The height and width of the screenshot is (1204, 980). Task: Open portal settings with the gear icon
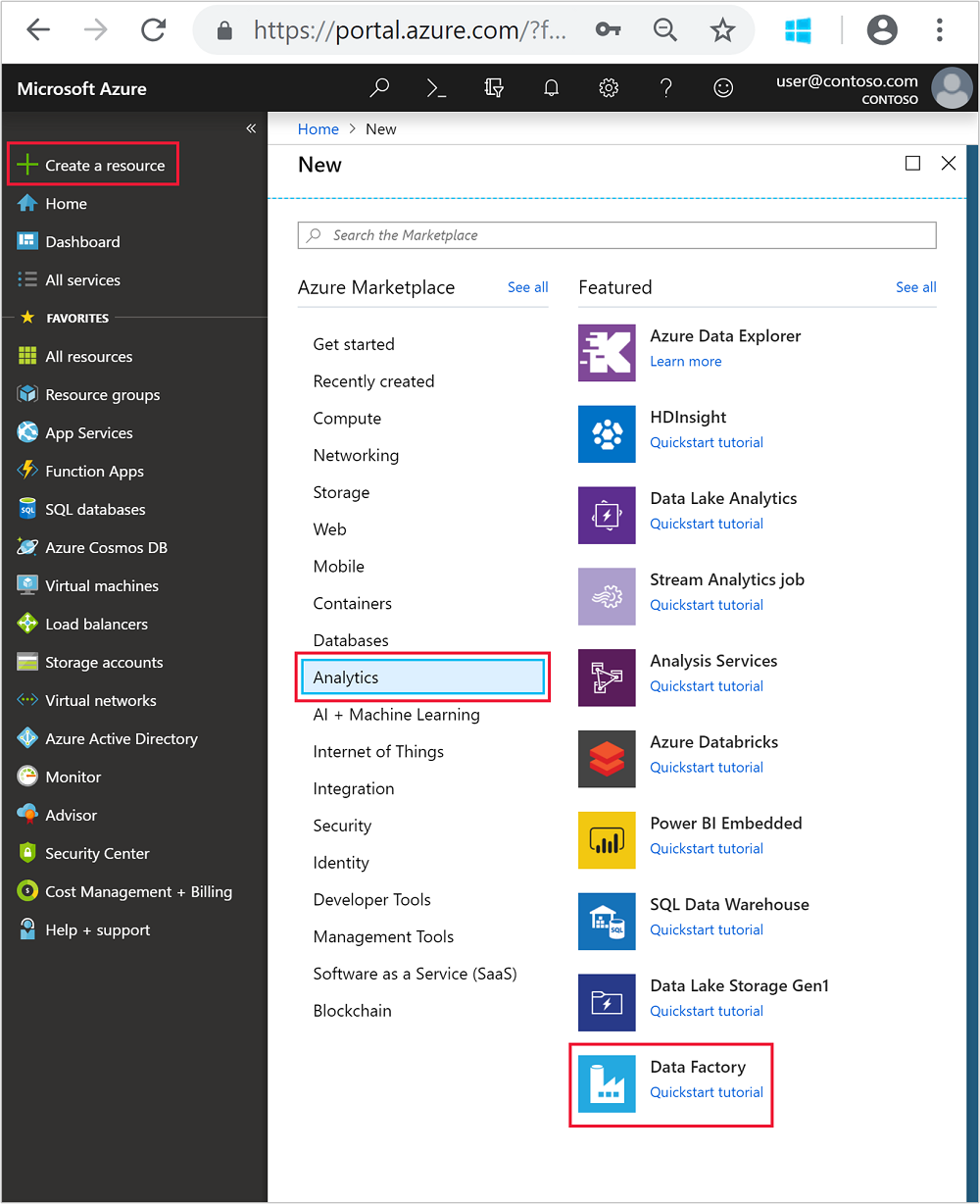point(609,87)
